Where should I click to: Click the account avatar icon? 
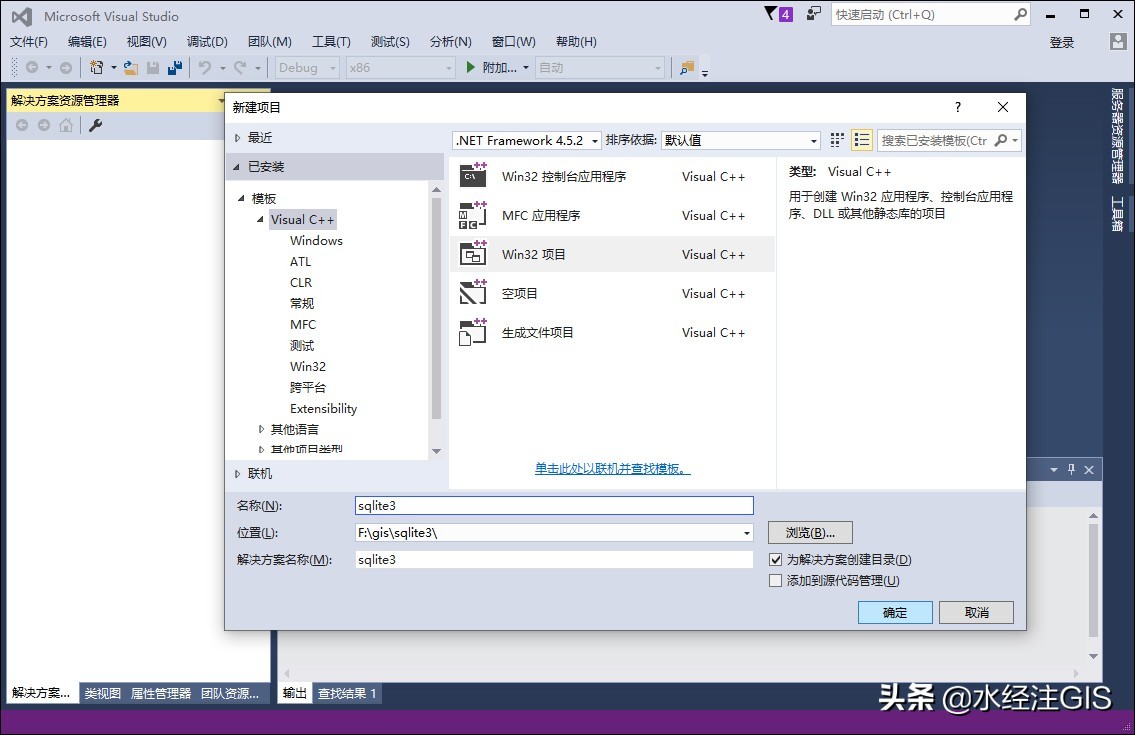pyautogui.click(x=1118, y=42)
